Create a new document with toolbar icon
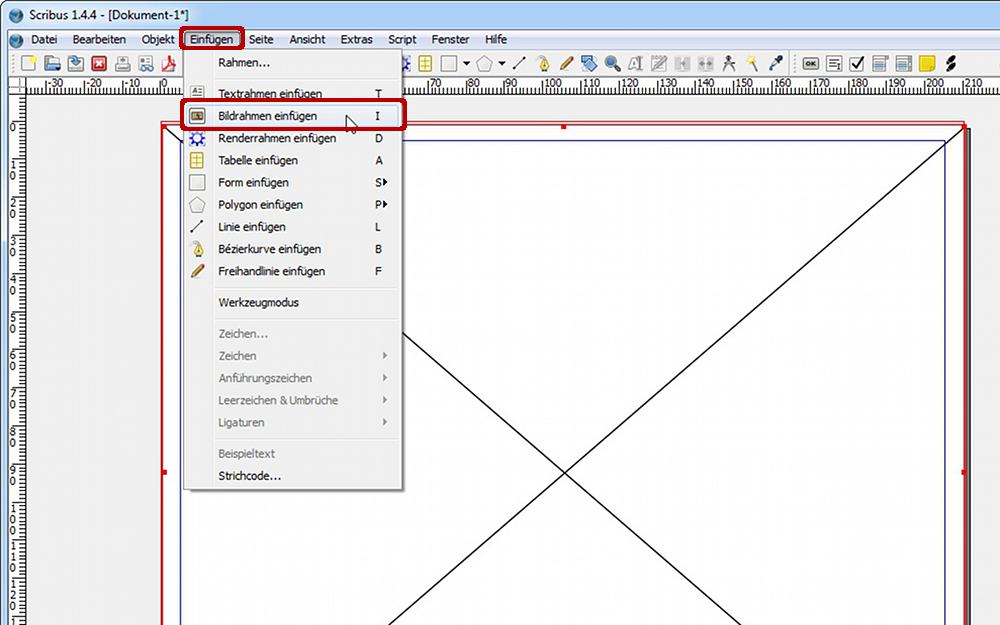Image resolution: width=1000 pixels, height=625 pixels. pyautogui.click(x=29, y=63)
